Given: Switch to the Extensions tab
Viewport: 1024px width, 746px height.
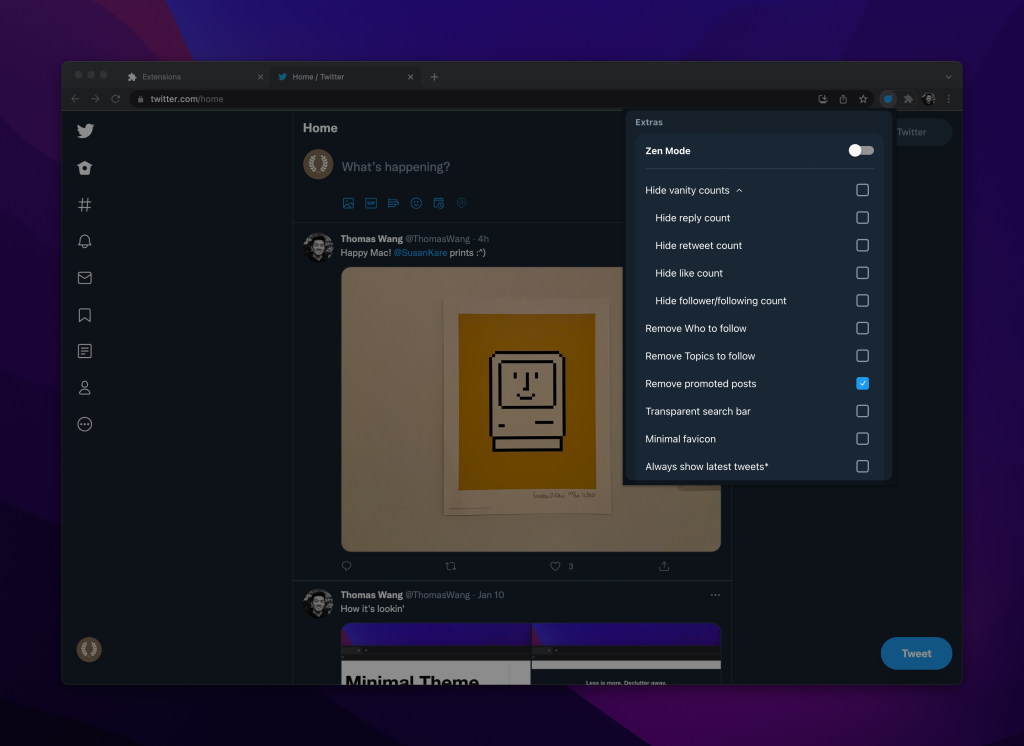Looking at the screenshot, I should 196,76.
